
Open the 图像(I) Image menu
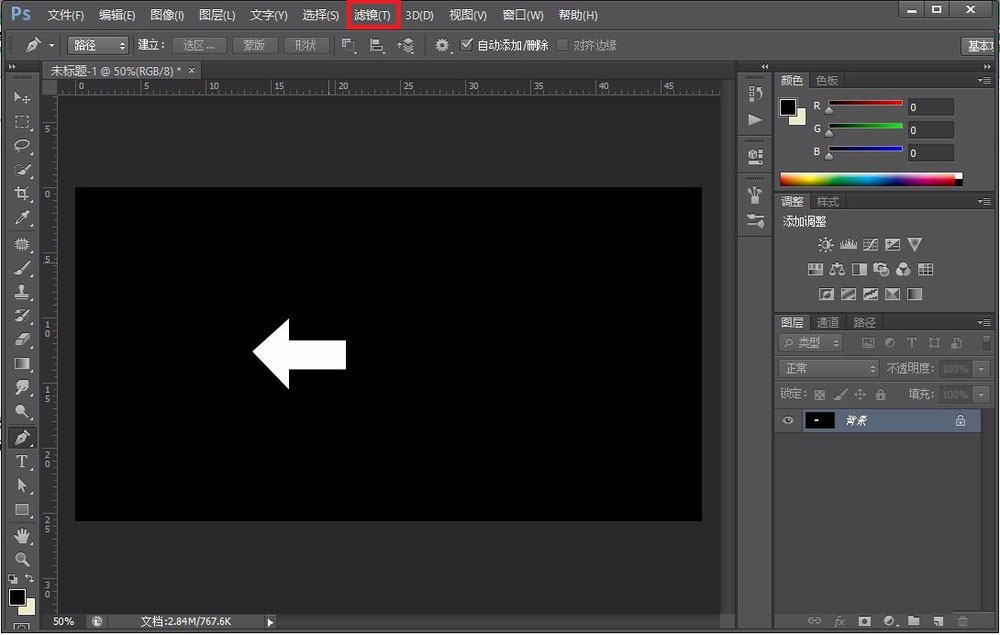coord(167,15)
